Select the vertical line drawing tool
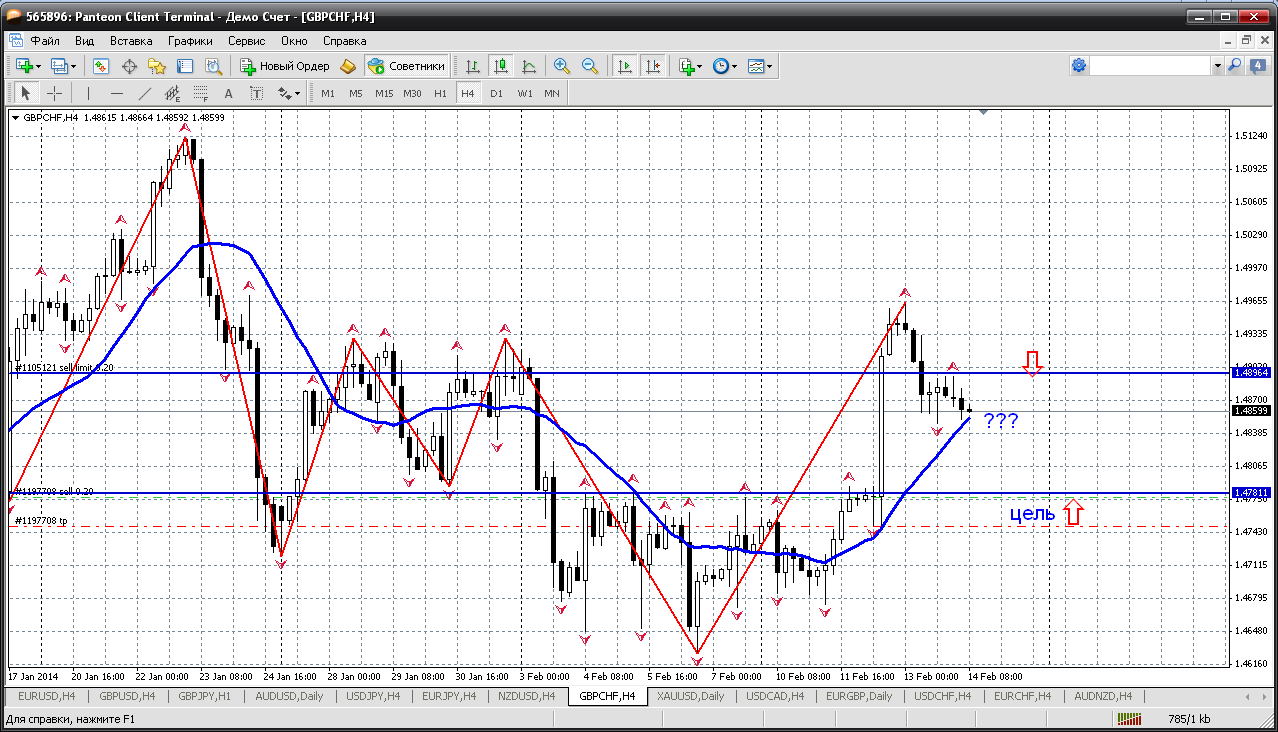The height and width of the screenshot is (732, 1278). (x=89, y=93)
